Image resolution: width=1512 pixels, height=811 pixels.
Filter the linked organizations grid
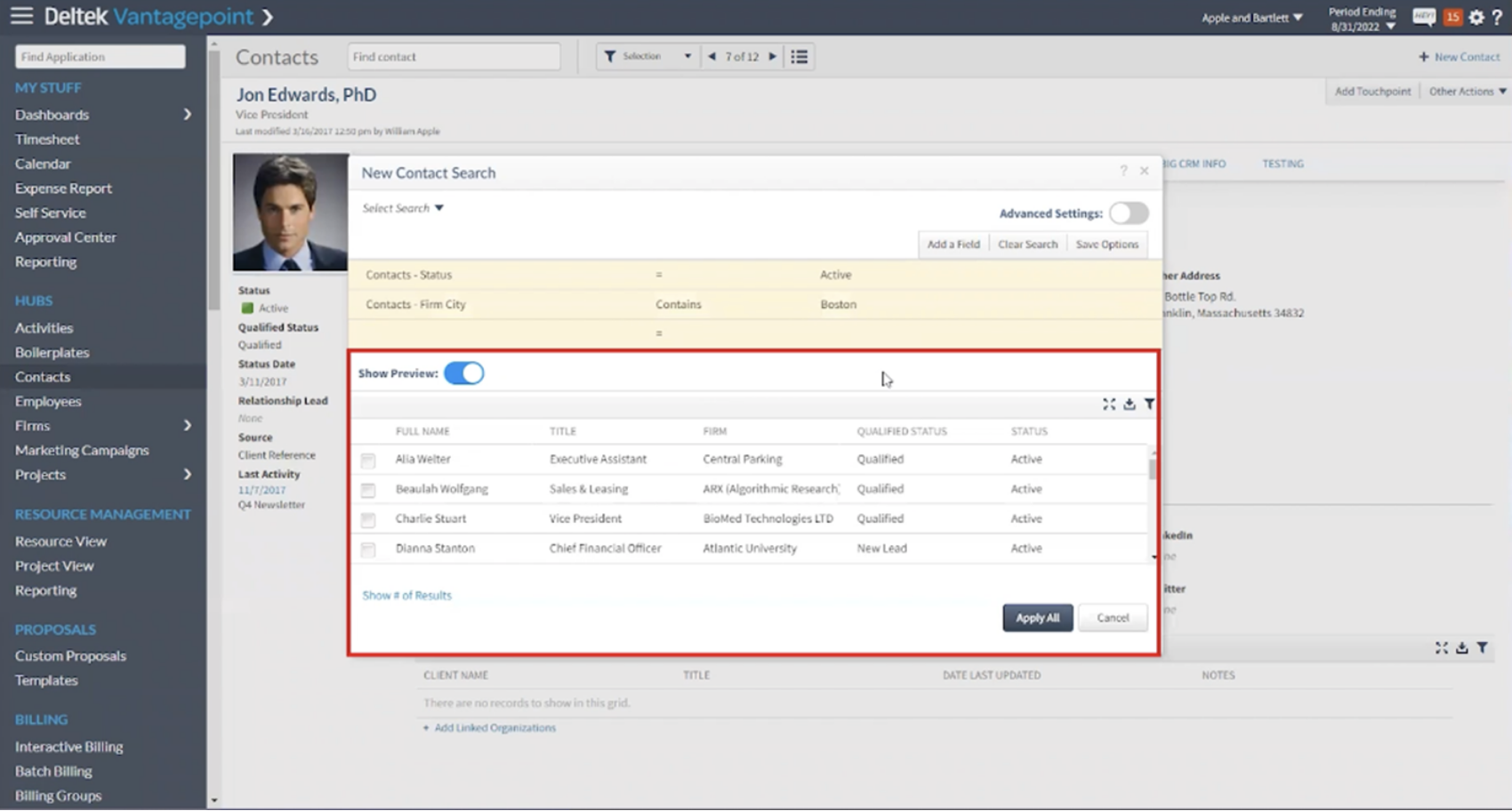(1483, 647)
